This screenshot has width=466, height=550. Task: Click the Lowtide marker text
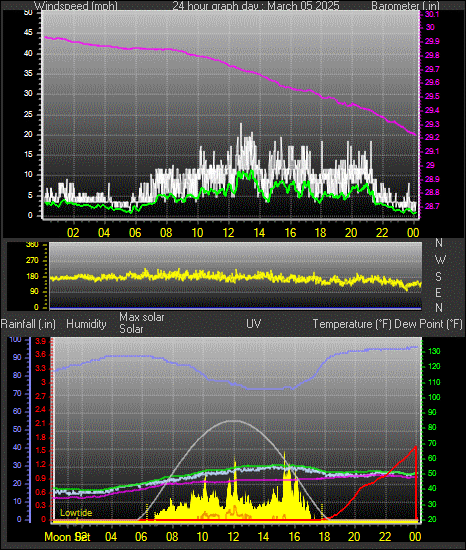point(76,513)
